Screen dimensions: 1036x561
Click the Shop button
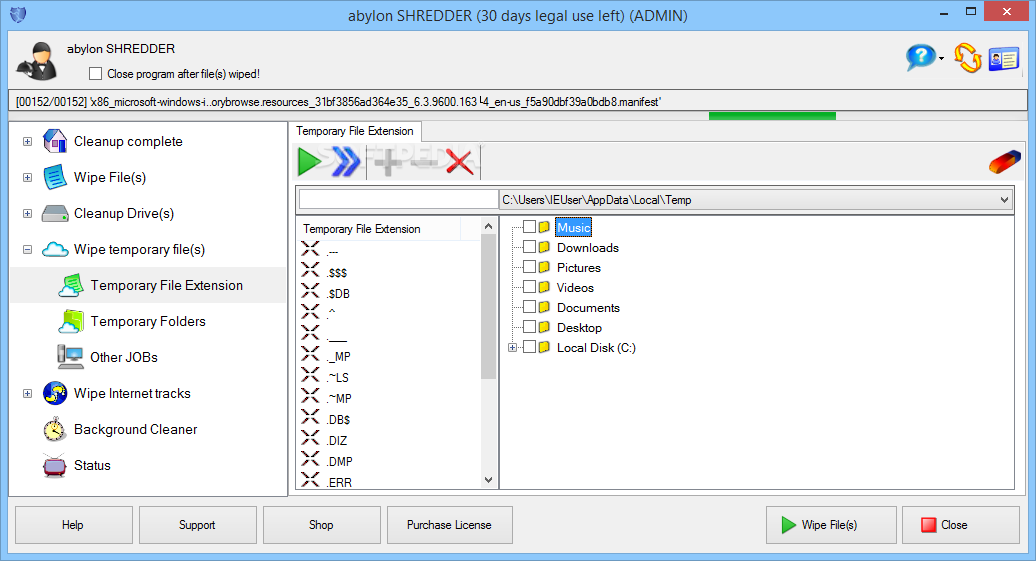click(x=322, y=525)
